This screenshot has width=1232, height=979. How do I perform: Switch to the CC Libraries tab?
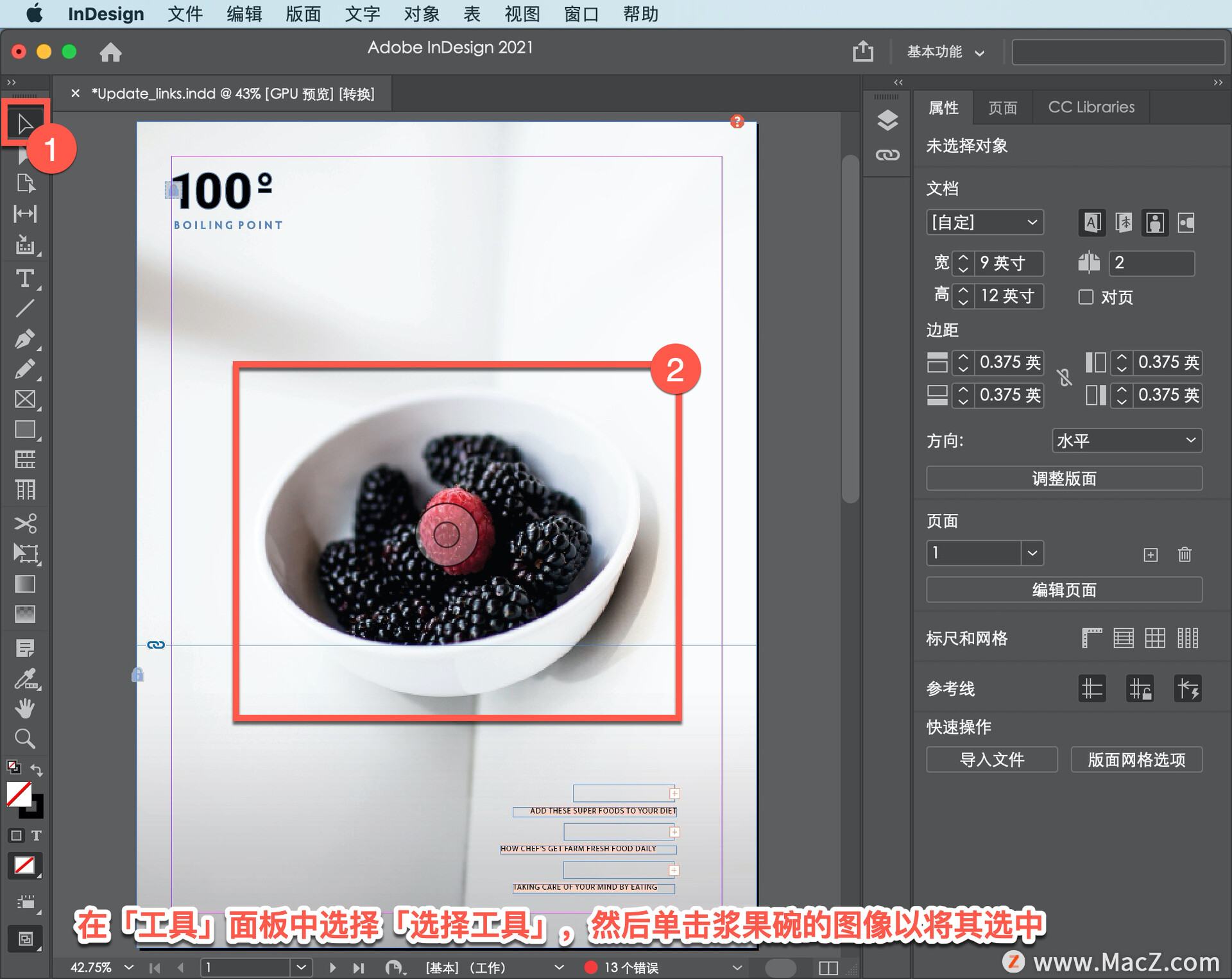1091,107
